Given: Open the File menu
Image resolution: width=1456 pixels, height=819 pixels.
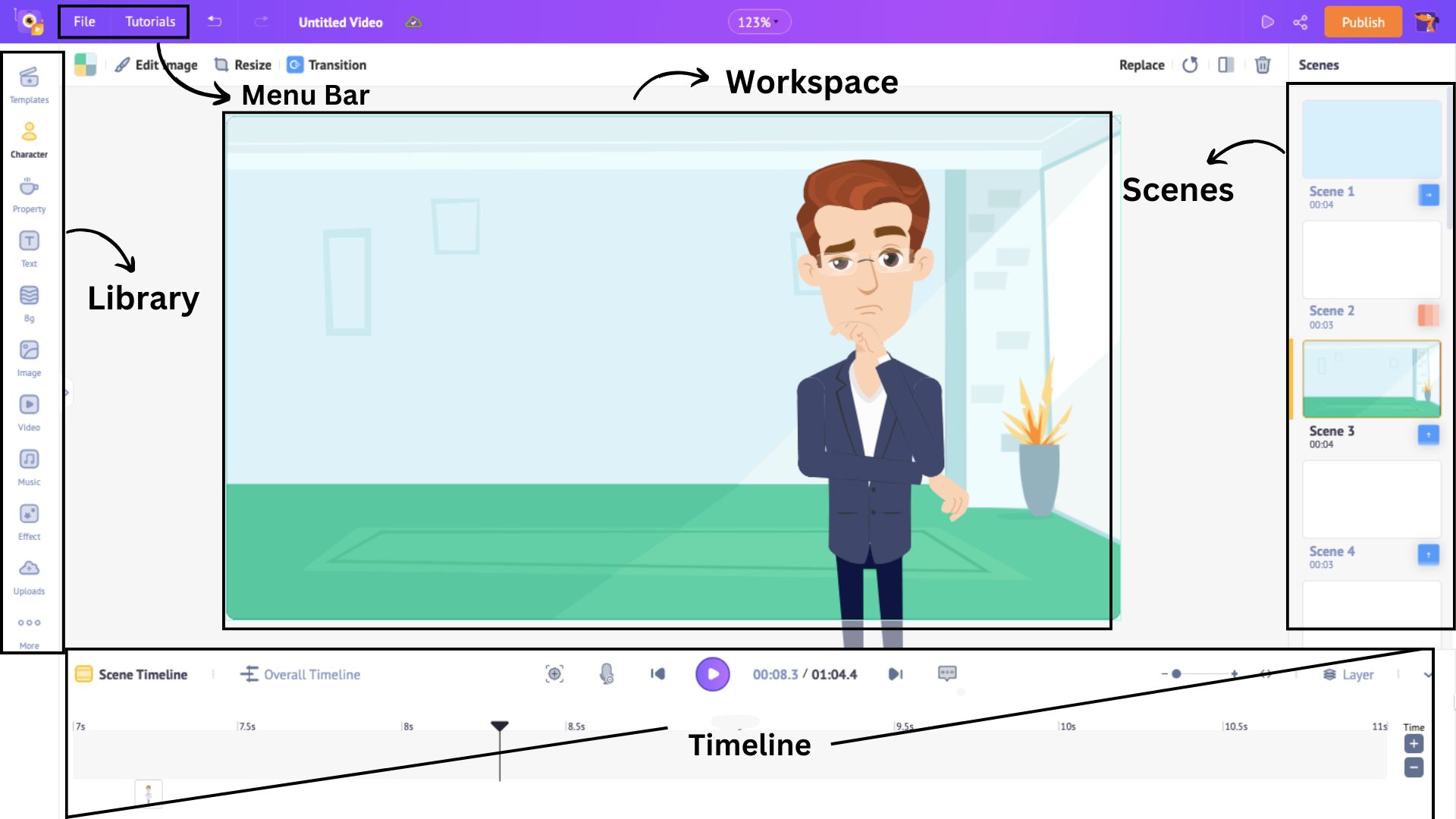Looking at the screenshot, I should pyautogui.click(x=85, y=22).
